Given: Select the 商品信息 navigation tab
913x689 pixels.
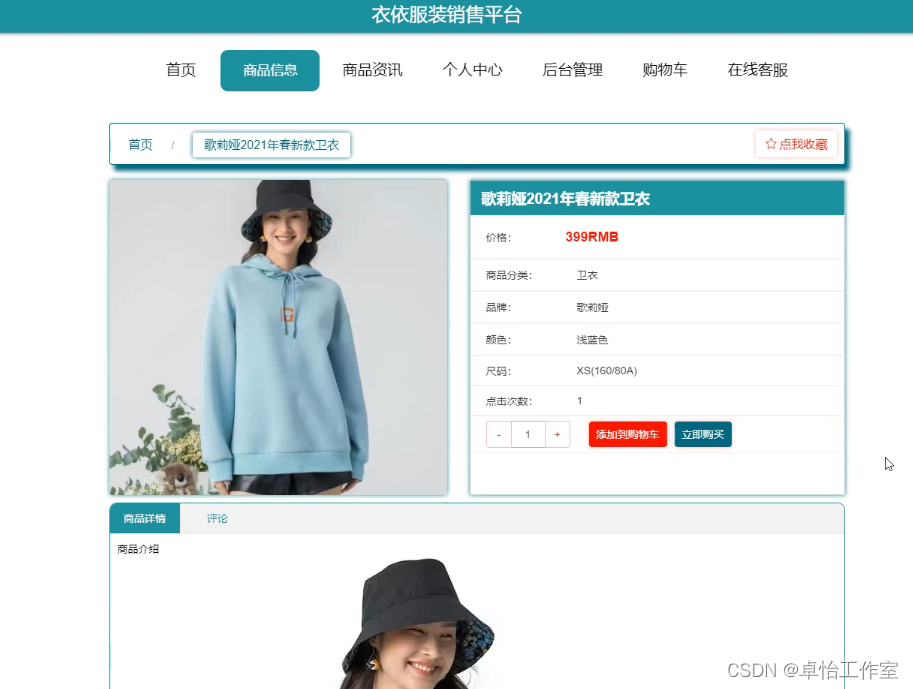Looking at the screenshot, I should click(x=270, y=70).
